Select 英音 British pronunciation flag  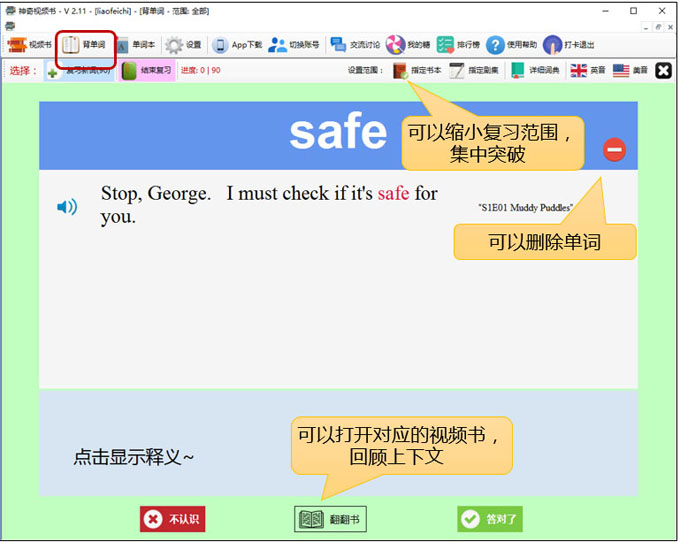pos(588,70)
